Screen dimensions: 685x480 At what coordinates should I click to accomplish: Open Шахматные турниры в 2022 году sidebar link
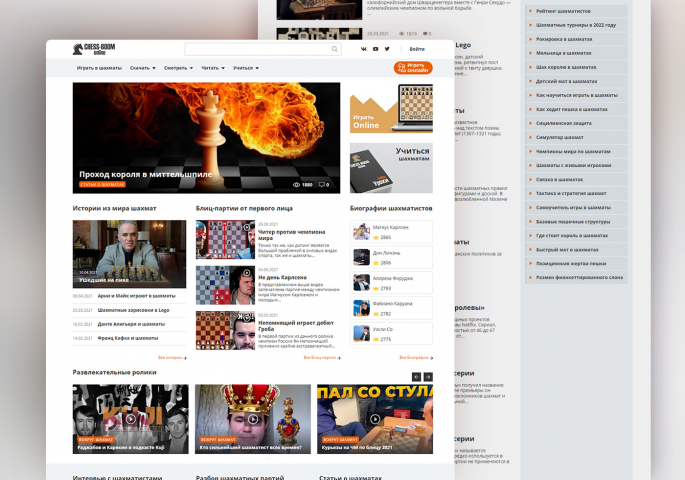(x=577, y=25)
